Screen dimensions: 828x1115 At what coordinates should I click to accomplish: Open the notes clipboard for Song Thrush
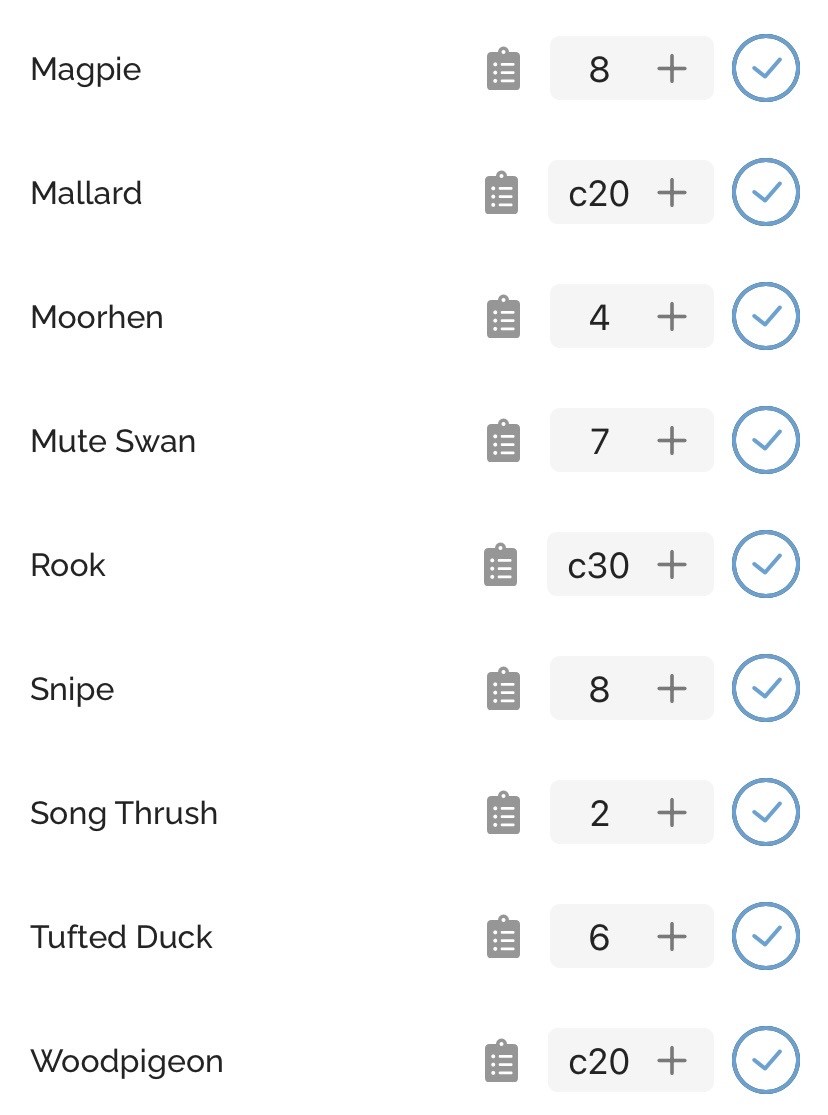[x=503, y=812]
